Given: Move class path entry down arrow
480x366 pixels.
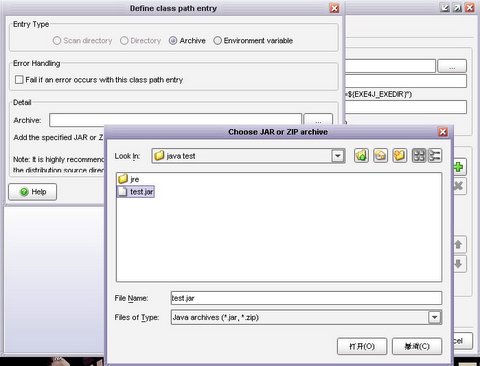Looking at the screenshot, I should pyautogui.click(x=459, y=264).
